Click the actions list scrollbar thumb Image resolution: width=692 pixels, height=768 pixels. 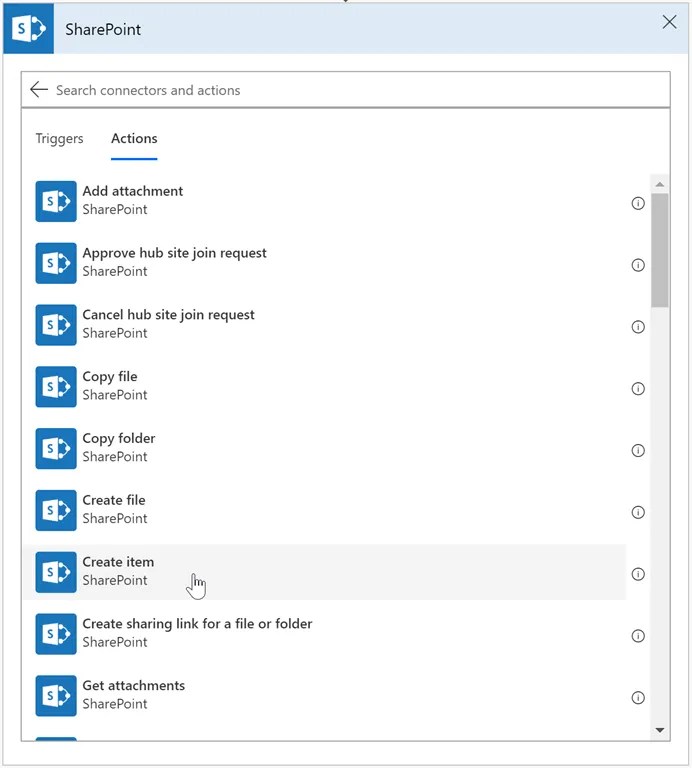point(660,250)
